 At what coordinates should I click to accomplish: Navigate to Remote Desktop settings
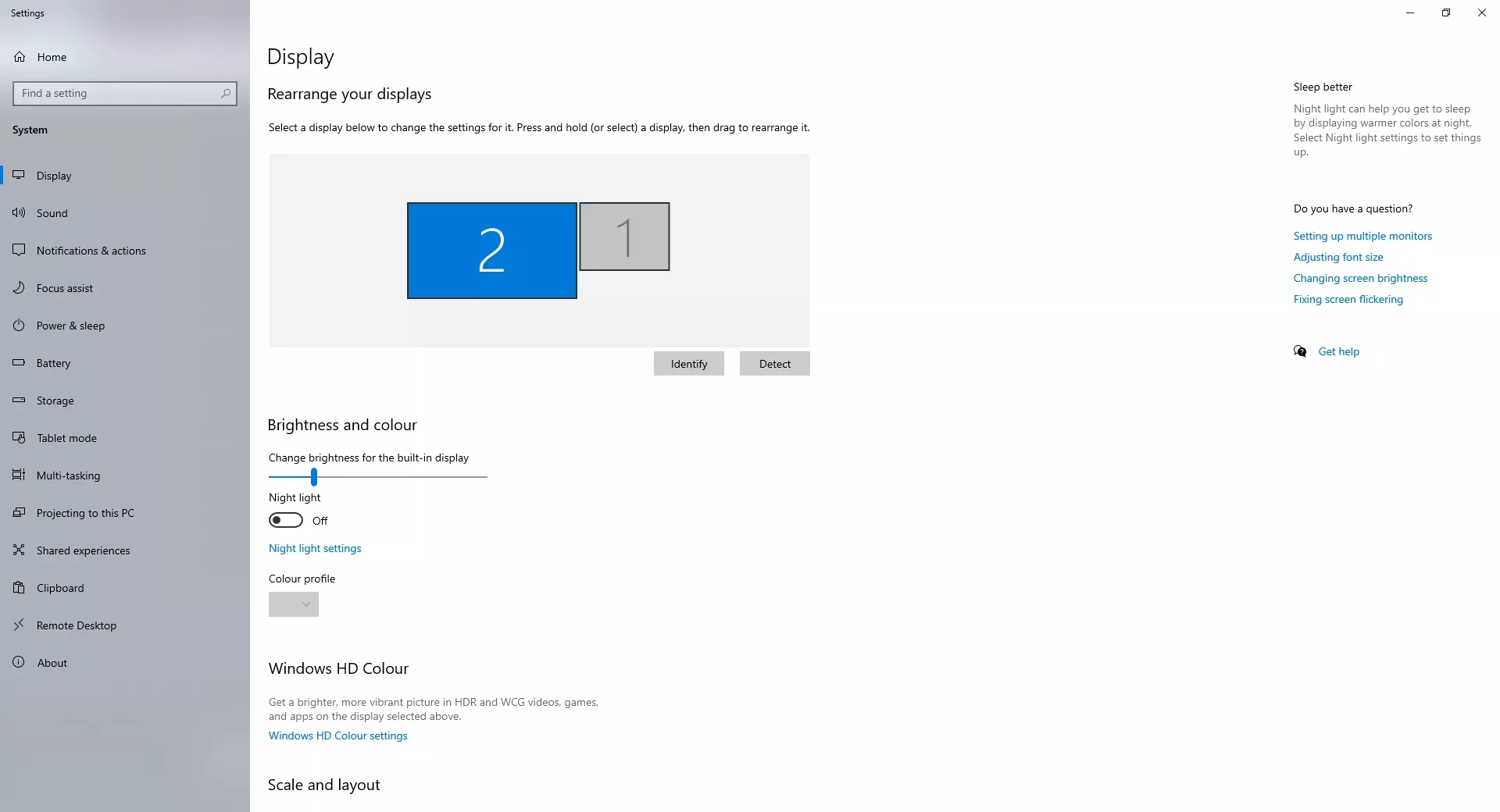(125, 625)
